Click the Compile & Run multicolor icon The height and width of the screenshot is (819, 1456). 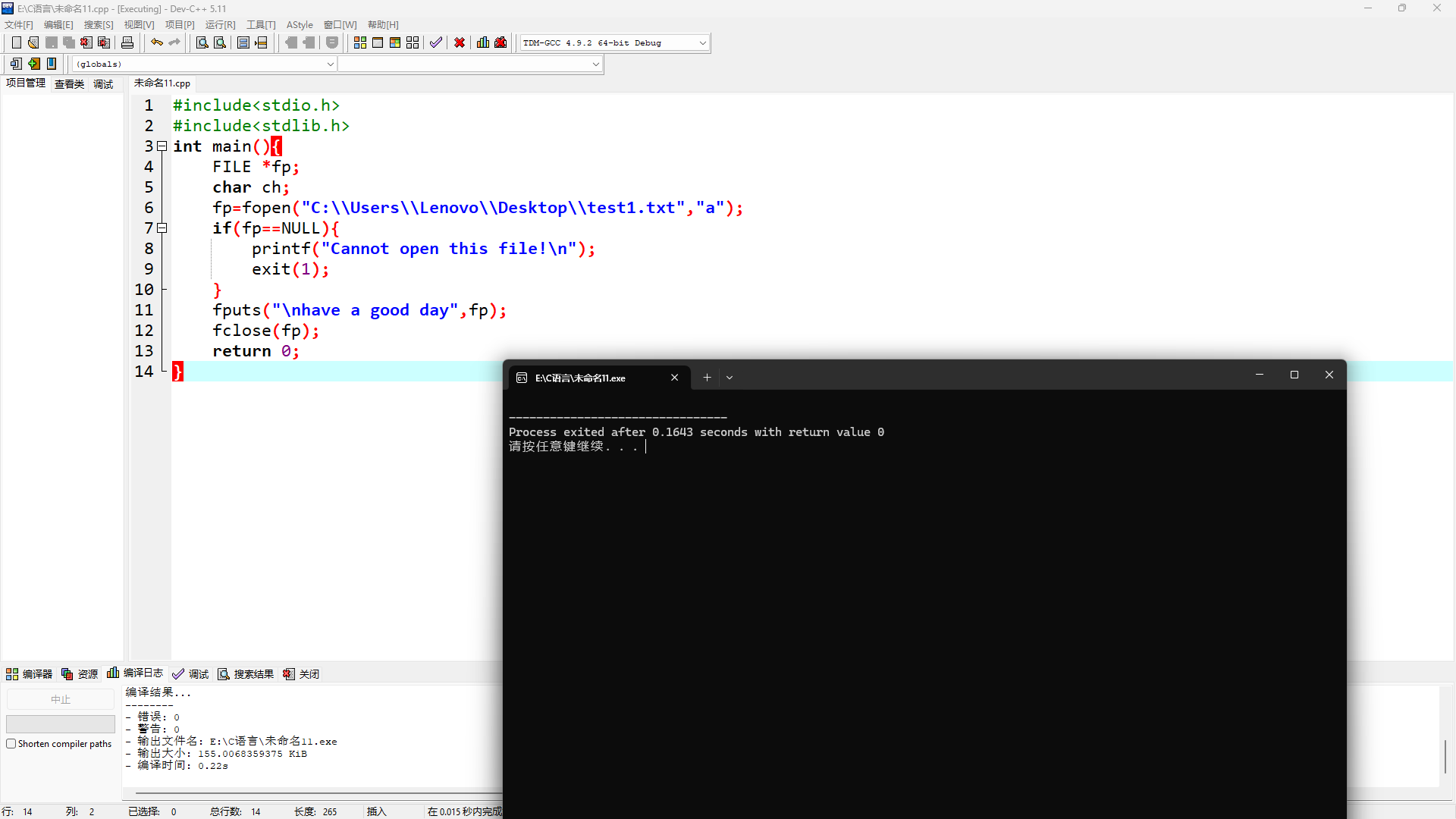pyautogui.click(x=395, y=42)
